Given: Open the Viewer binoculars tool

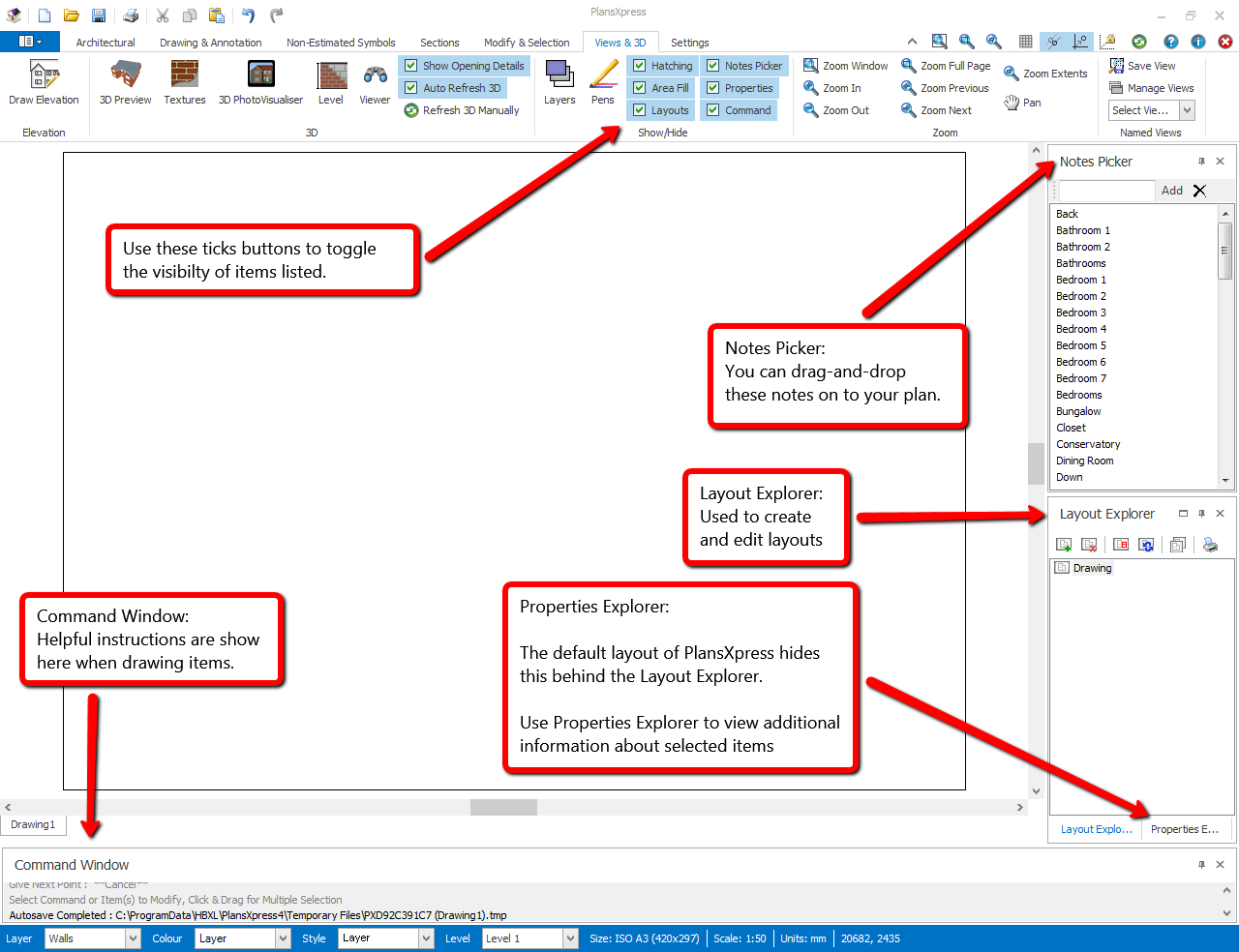Looking at the screenshot, I should (375, 83).
